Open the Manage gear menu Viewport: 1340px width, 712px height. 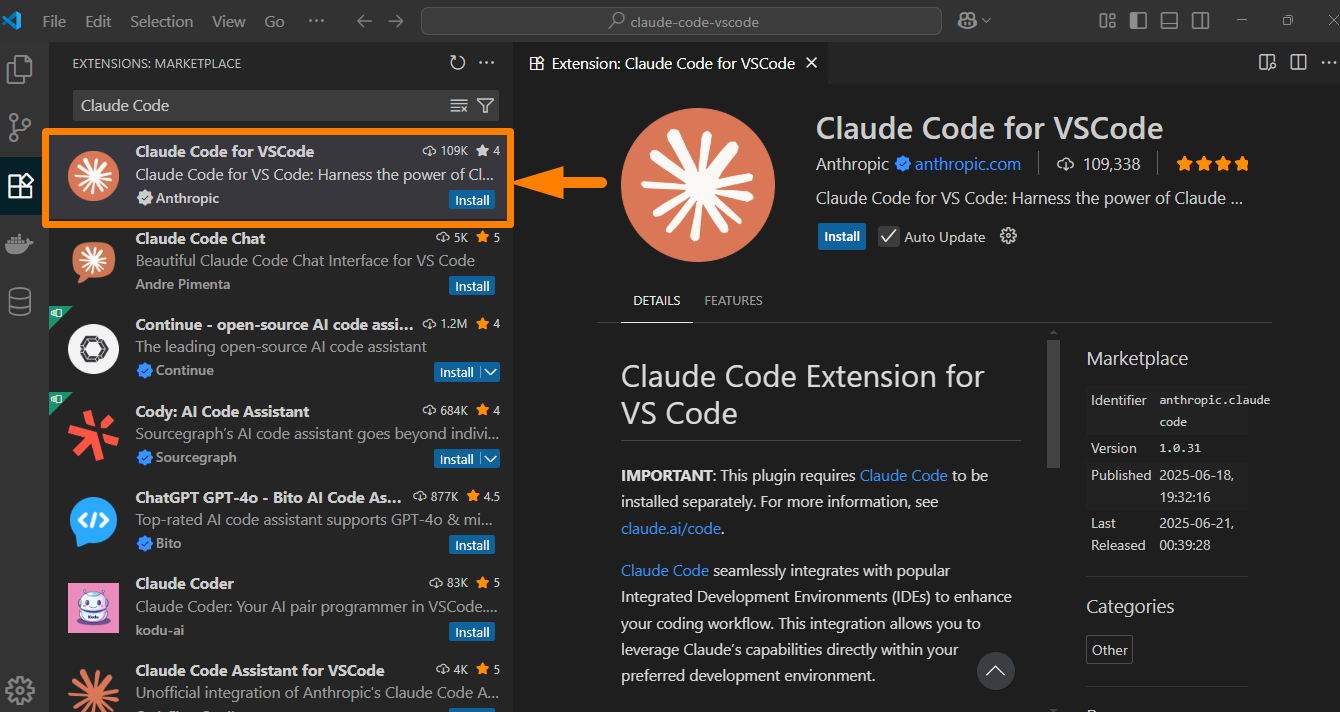click(x=1008, y=236)
